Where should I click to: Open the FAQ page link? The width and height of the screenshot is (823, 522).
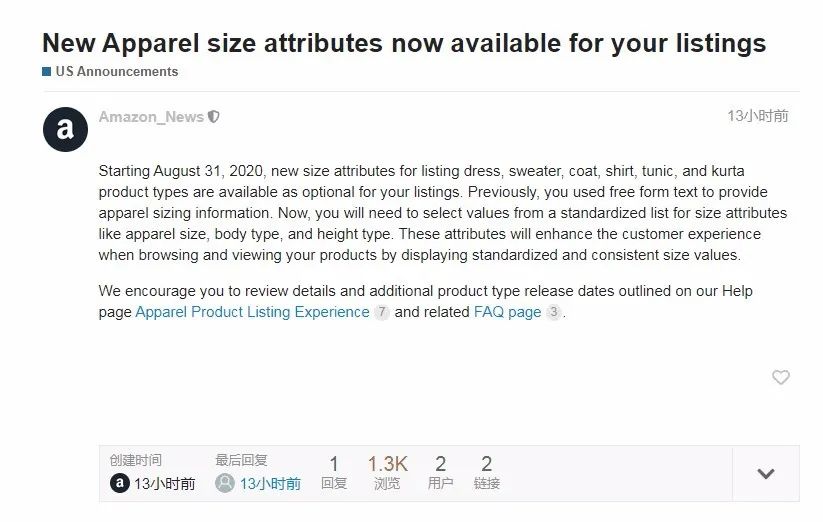click(x=507, y=312)
